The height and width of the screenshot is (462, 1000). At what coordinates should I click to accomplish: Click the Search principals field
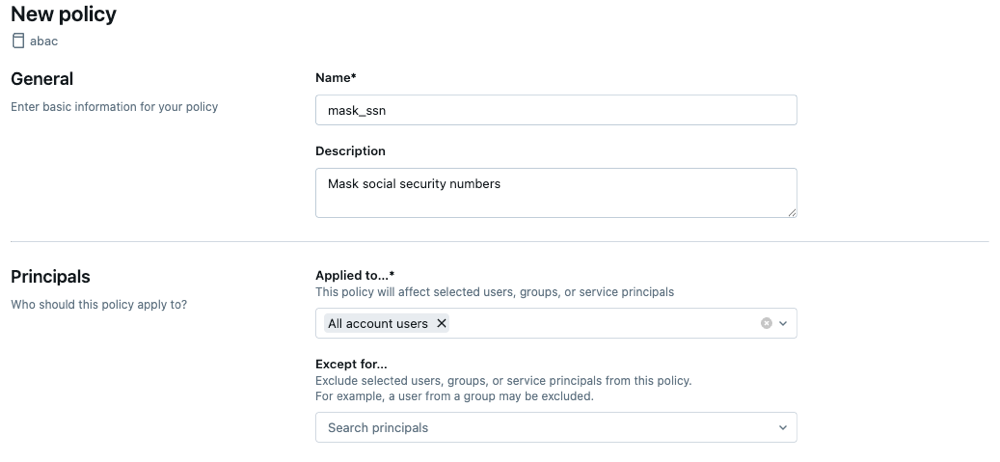point(540,428)
